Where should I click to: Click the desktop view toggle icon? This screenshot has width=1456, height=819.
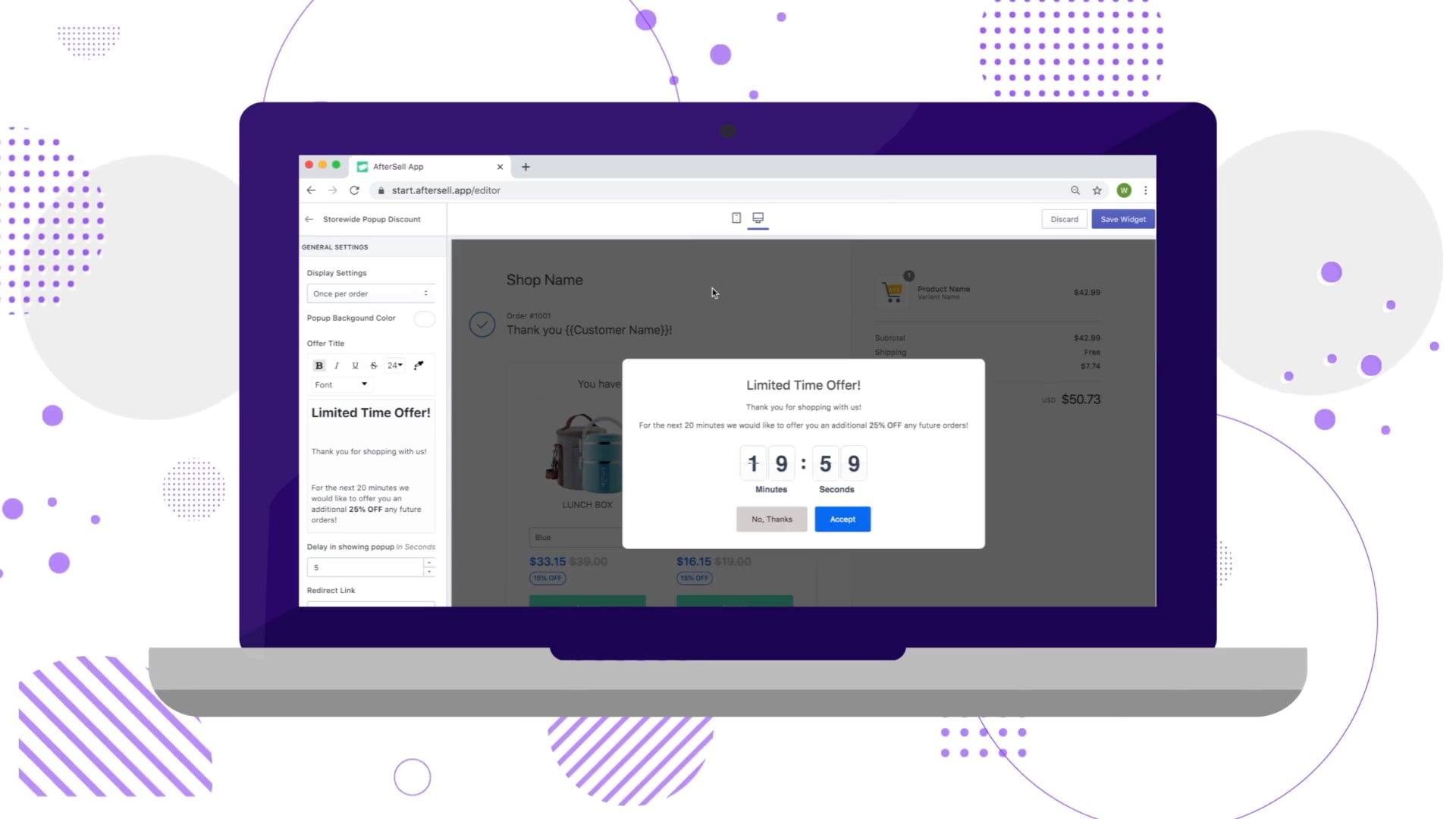pos(758,218)
